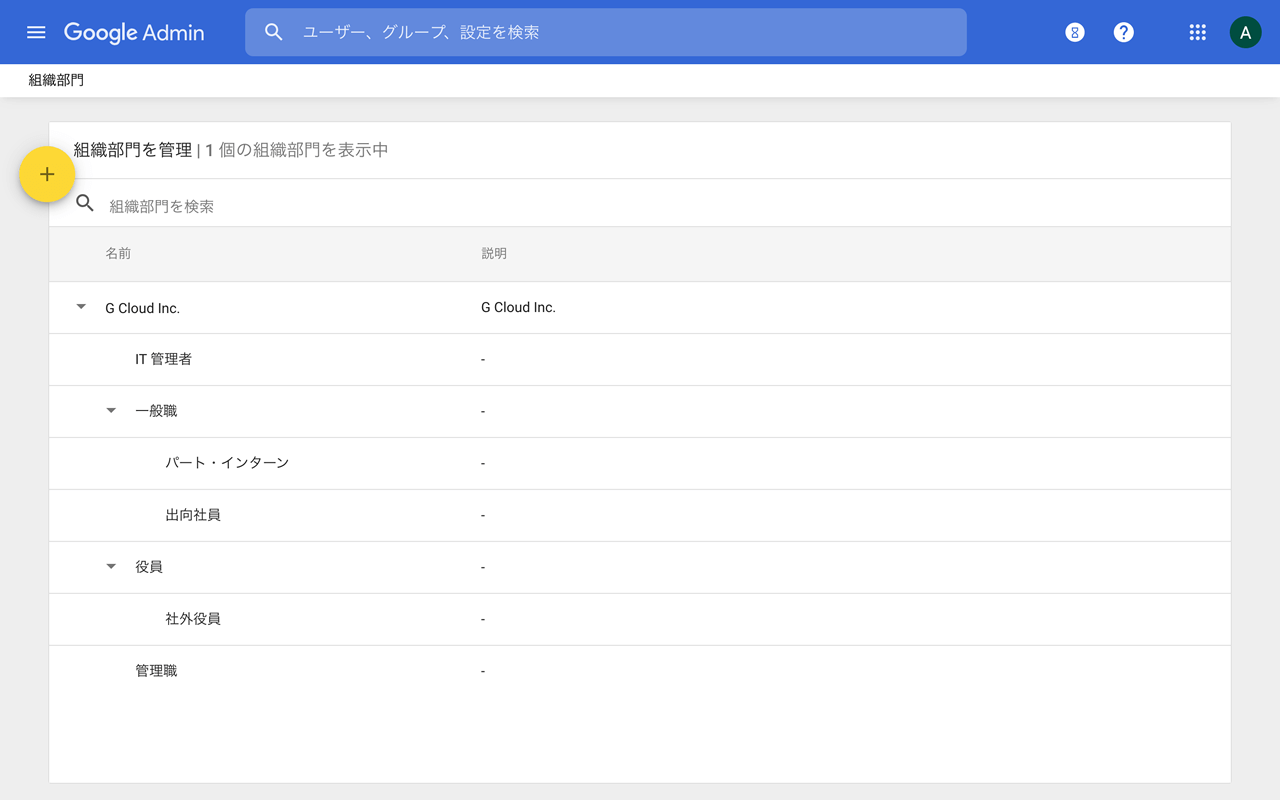This screenshot has height=800, width=1280.
Task: Collapse the G Cloud Inc. tree arrow
Action: (81, 307)
